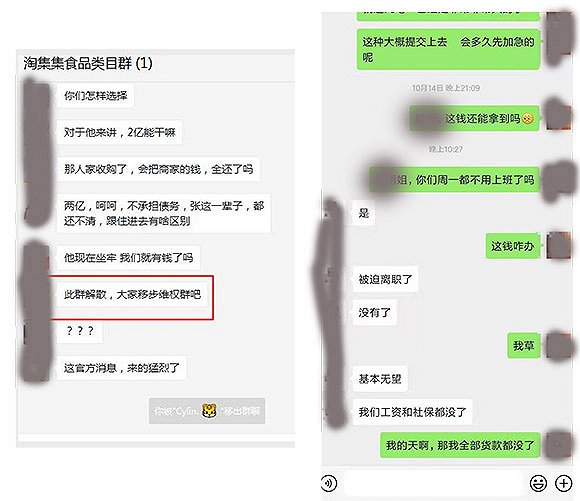Viewport: 580px width, 501px height.
Task: Select the message 你们怎样选择
Action: pyautogui.click(x=95, y=95)
